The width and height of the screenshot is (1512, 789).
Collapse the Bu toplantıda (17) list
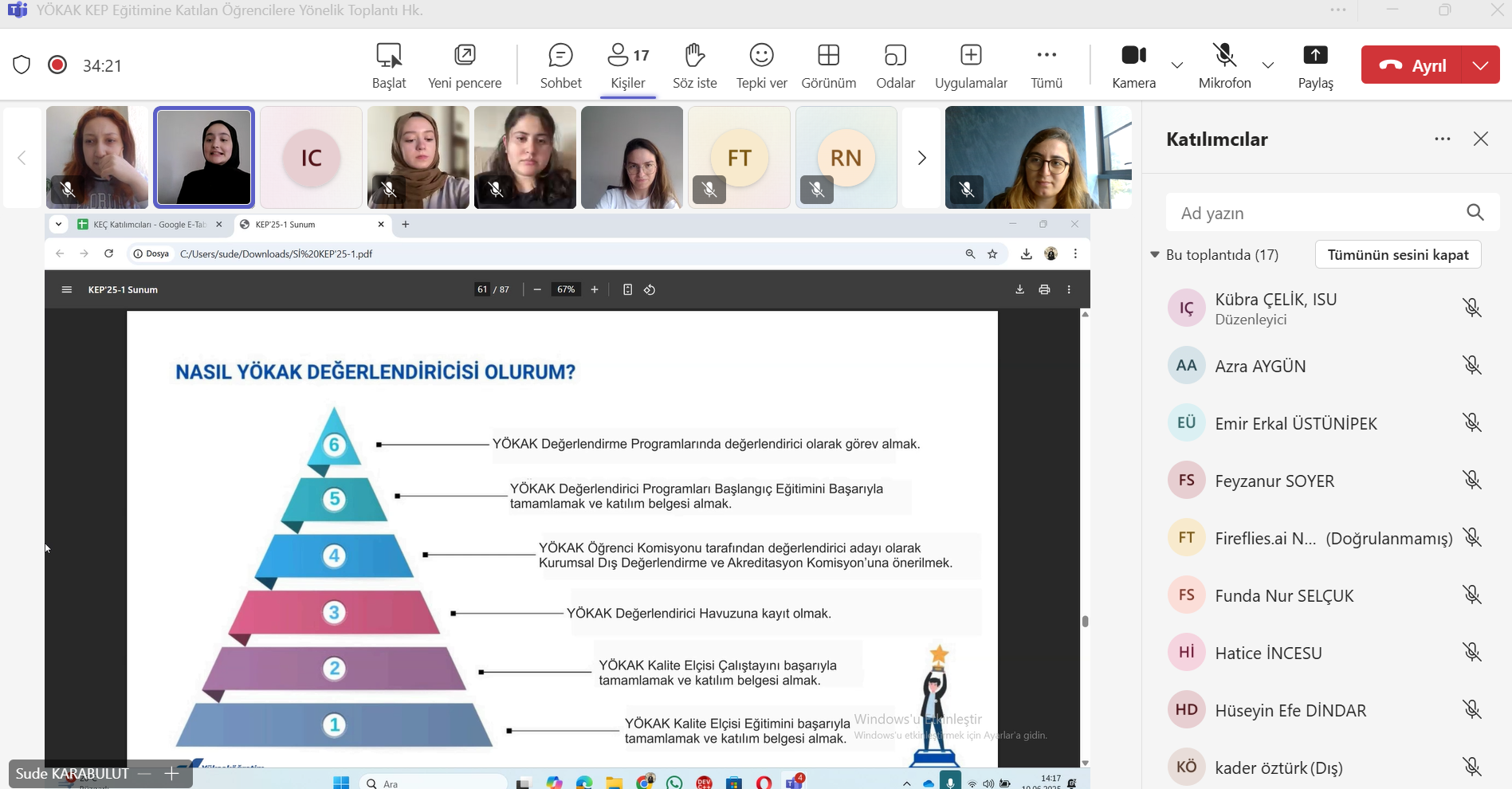(1154, 255)
